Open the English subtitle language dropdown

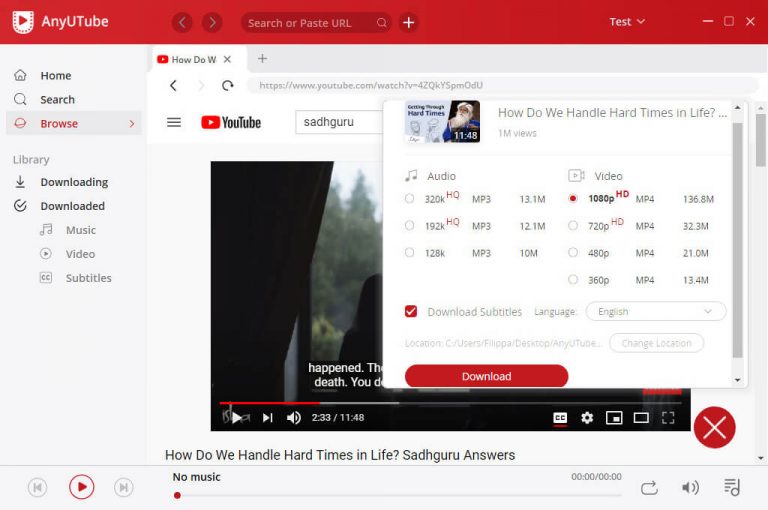pos(655,311)
